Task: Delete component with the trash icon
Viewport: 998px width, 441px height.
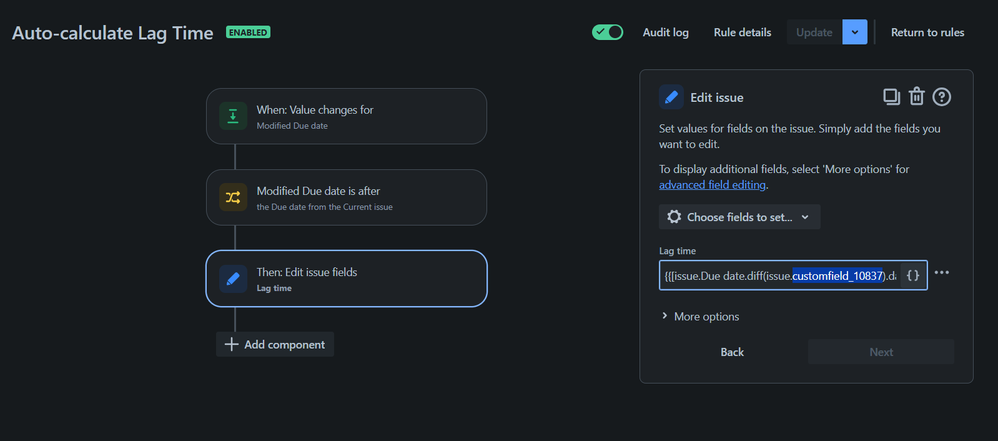Action: (x=916, y=97)
